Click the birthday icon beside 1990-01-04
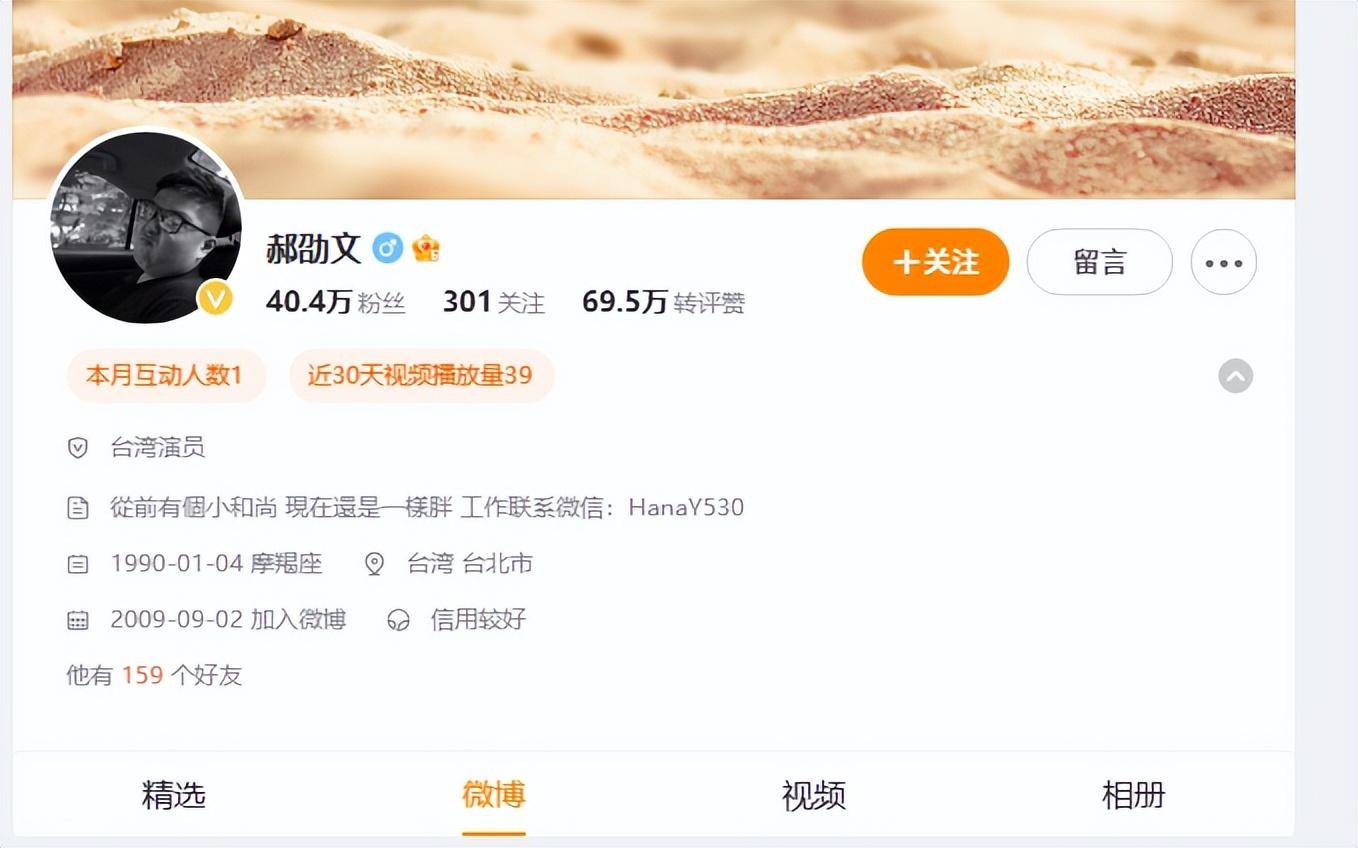1358x848 pixels. pos(78,564)
